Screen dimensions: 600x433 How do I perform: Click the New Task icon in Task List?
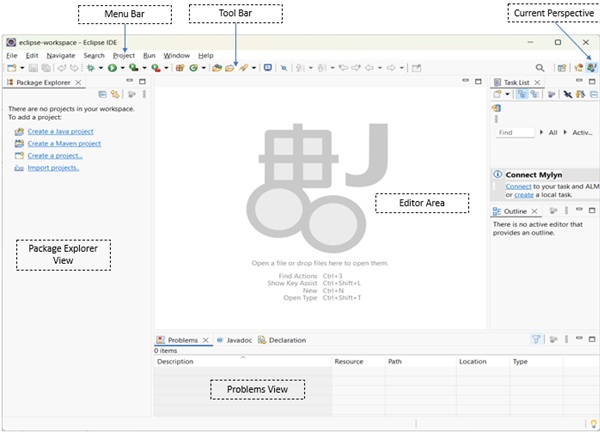coord(497,94)
